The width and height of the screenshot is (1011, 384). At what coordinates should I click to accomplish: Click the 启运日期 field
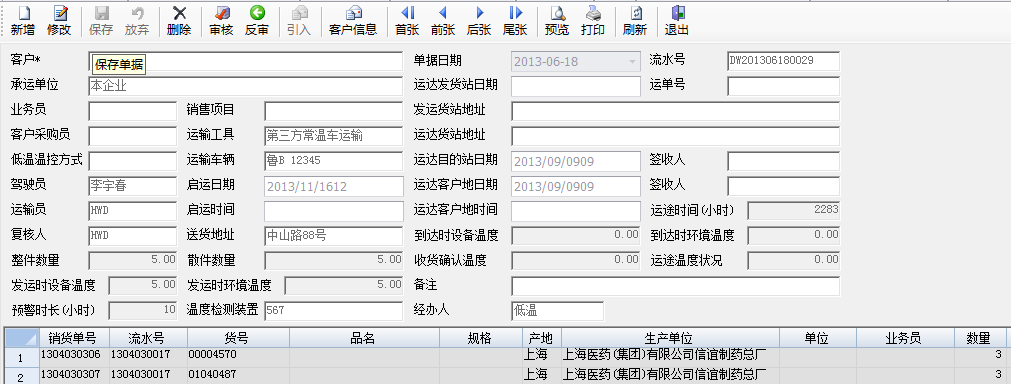click(x=333, y=186)
